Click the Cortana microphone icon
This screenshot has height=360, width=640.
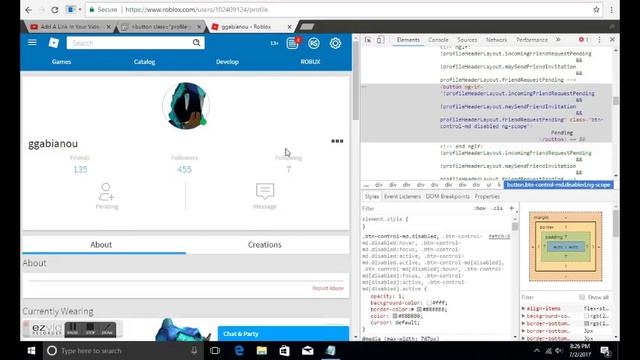tap(194, 351)
